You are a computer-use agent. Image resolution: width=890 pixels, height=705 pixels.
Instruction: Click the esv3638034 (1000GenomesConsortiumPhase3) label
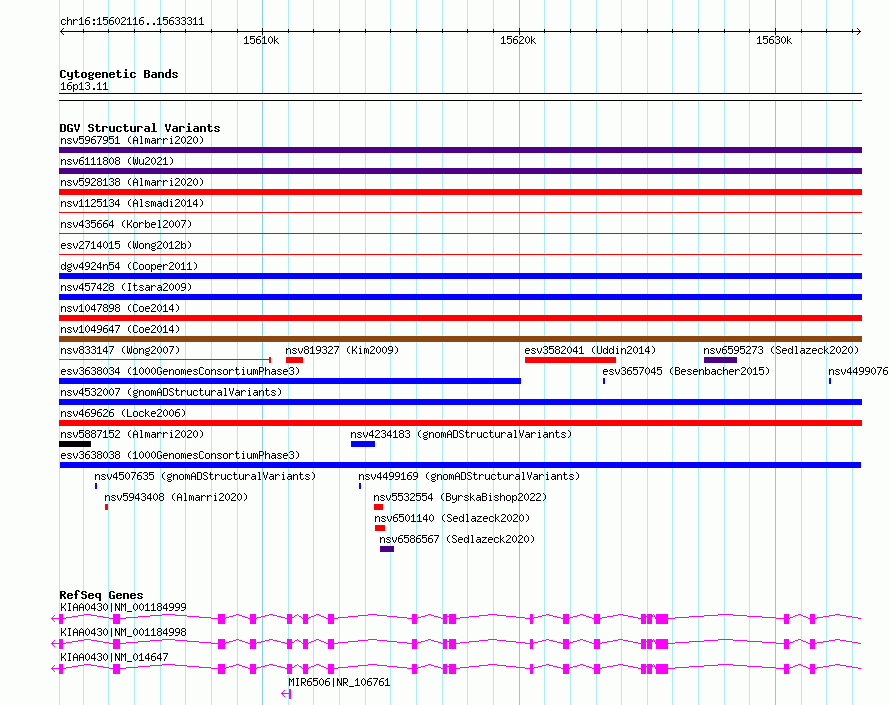point(180,371)
